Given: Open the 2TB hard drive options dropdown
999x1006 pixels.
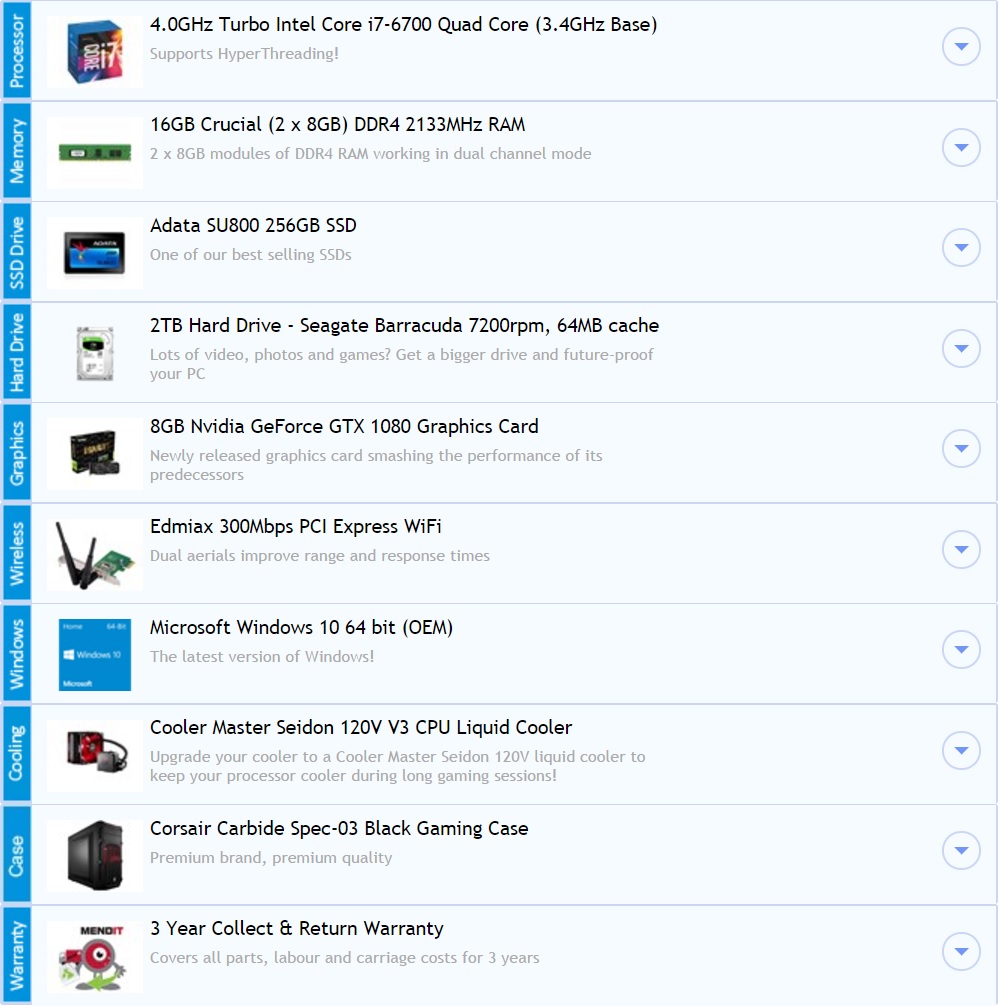Looking at the screenshot, I should pyautogui.click(x=961, y=348).
